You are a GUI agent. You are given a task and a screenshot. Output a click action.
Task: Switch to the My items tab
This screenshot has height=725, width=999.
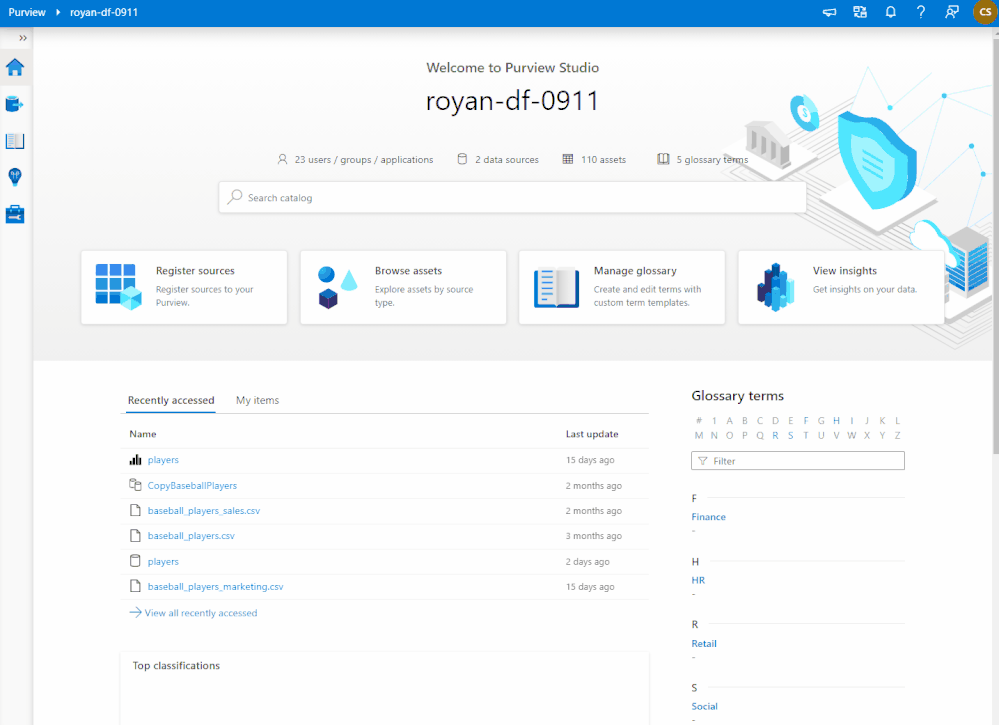[x=257, y=400]
